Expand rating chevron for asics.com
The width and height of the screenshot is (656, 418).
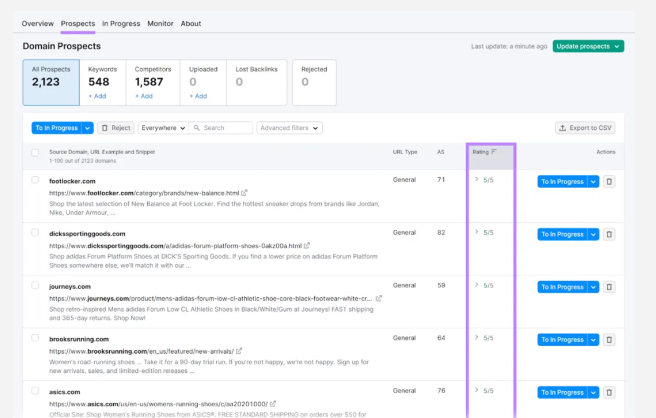[477, 390]
